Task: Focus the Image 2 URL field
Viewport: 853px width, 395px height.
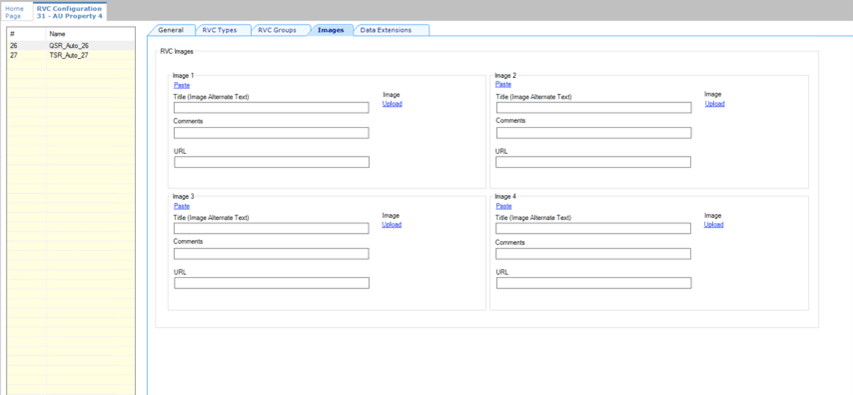Action: 594,162
